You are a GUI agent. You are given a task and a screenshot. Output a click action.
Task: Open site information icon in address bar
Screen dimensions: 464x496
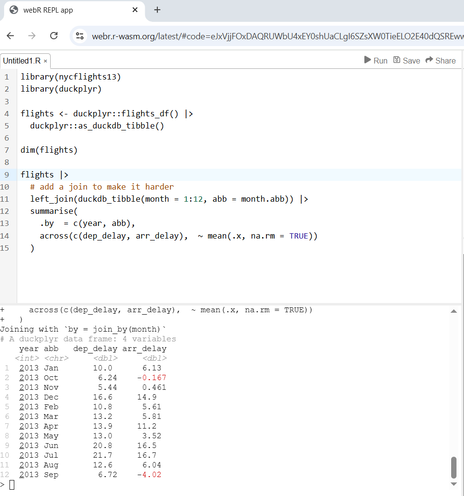click(x=80, y=36)
